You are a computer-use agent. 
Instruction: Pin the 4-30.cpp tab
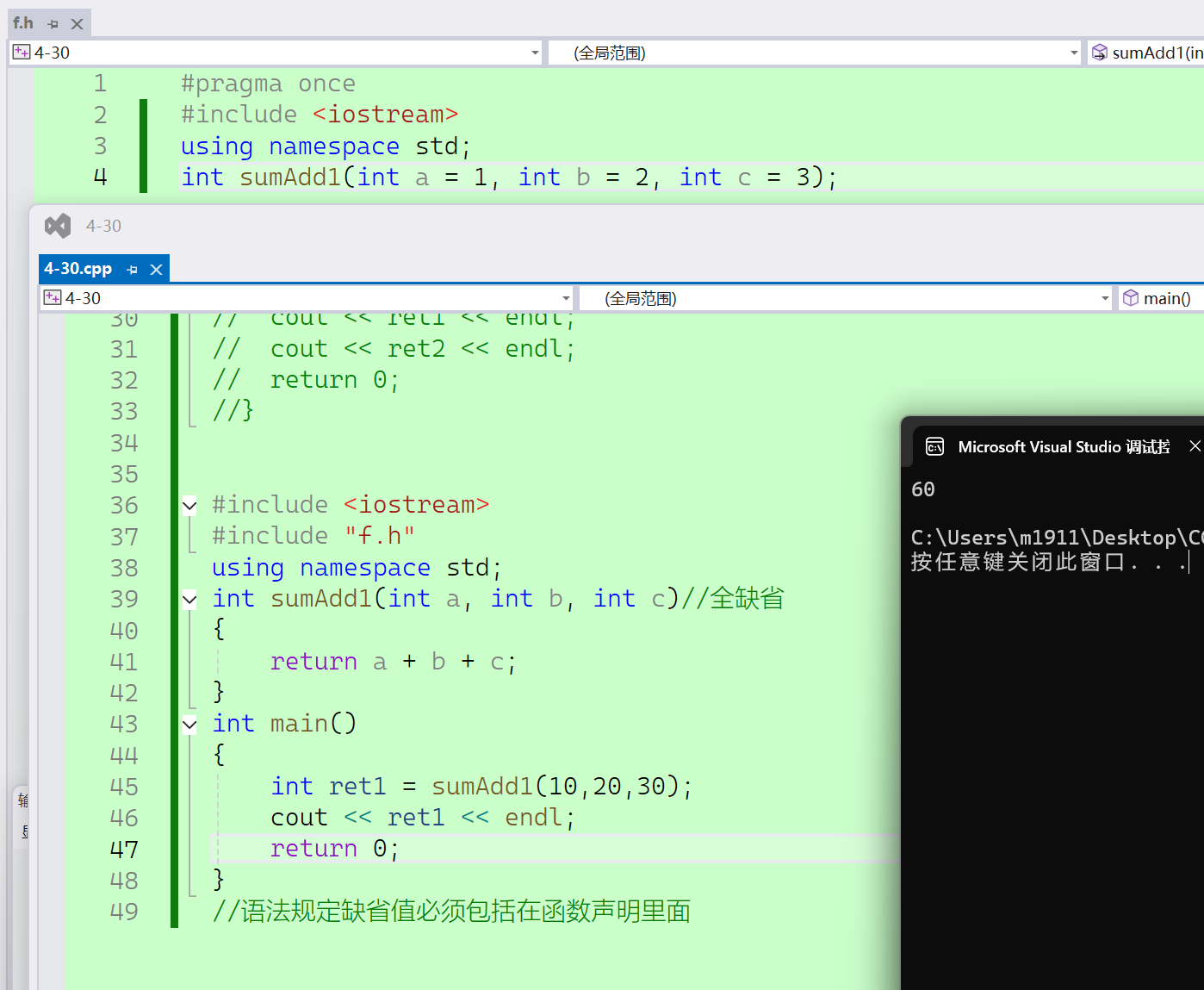(132, 270)
